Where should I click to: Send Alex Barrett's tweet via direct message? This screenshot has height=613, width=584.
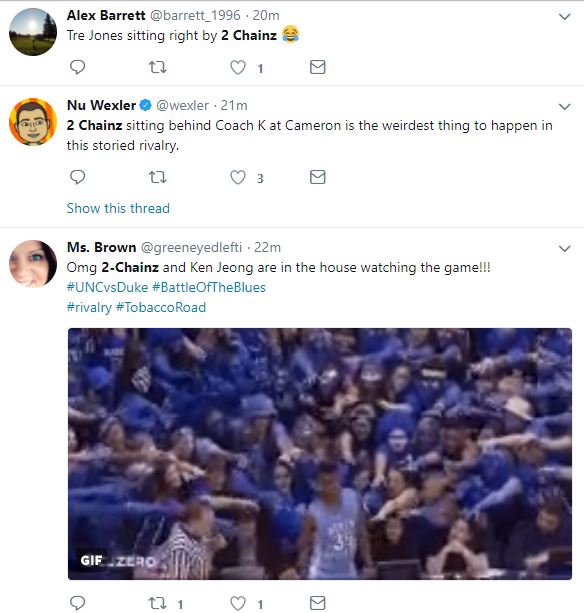317,67
